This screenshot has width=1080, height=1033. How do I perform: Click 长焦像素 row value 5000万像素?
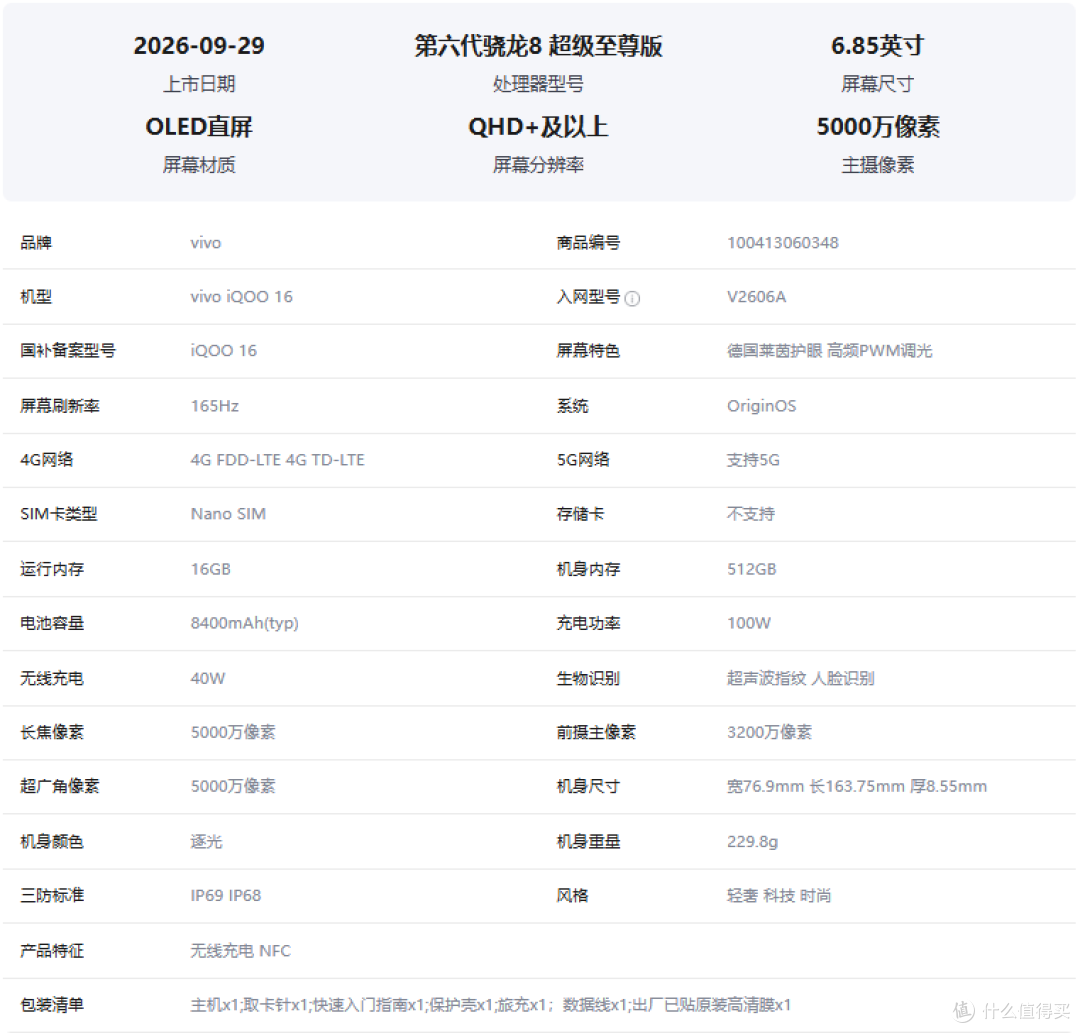click(x=233, y=732)
